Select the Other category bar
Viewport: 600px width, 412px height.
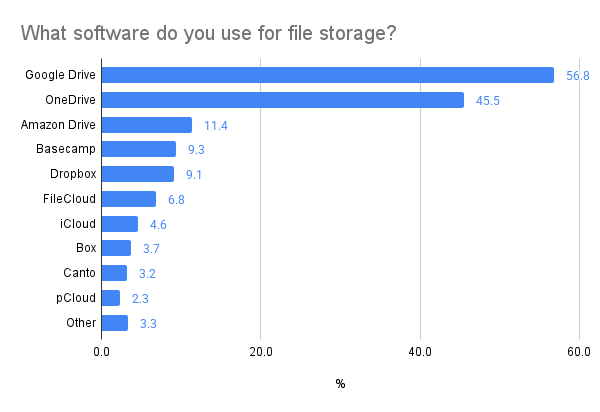click(115, 322)
